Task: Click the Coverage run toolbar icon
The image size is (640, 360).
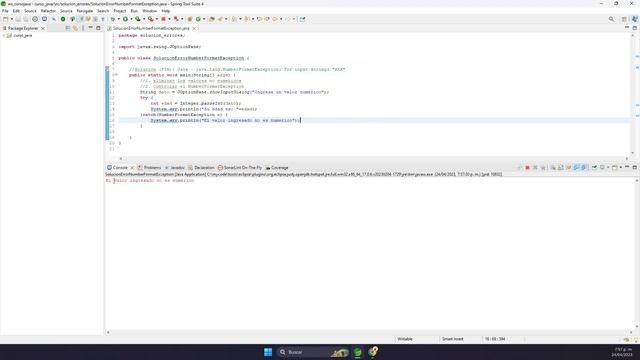Action: (138, 19)
